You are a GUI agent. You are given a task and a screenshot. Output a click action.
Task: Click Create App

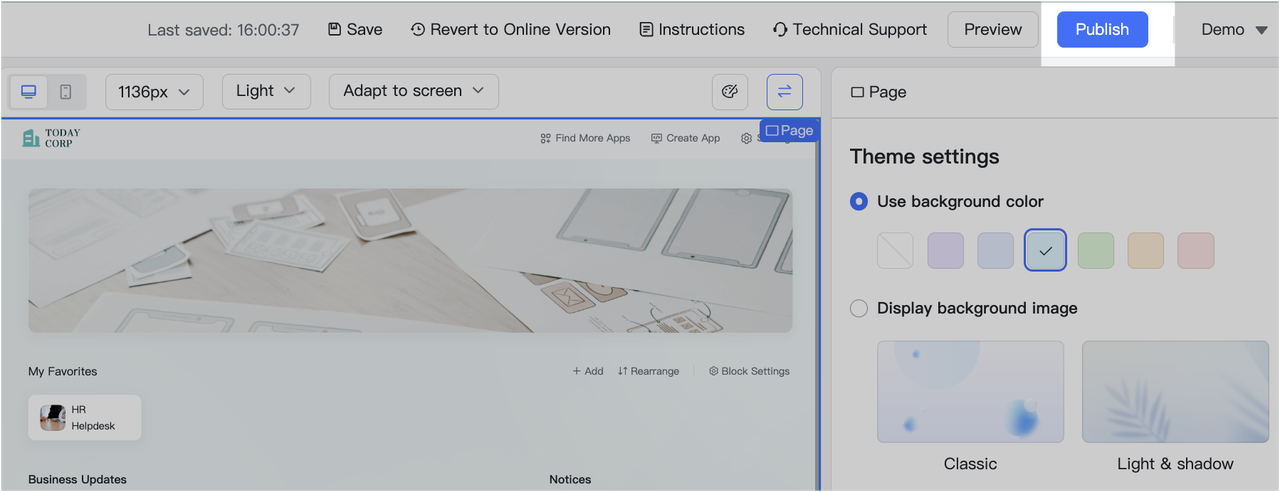[x=685, y=138]
